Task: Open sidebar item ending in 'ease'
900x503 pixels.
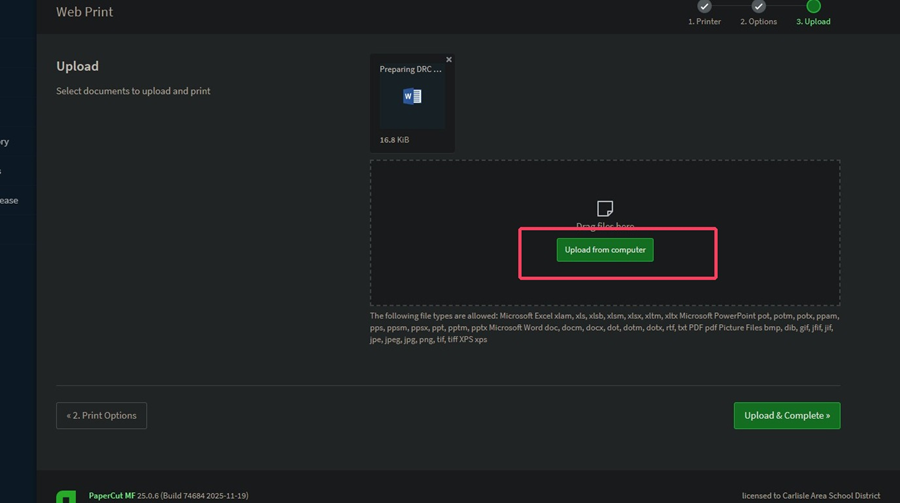Action: pos(9,200)
